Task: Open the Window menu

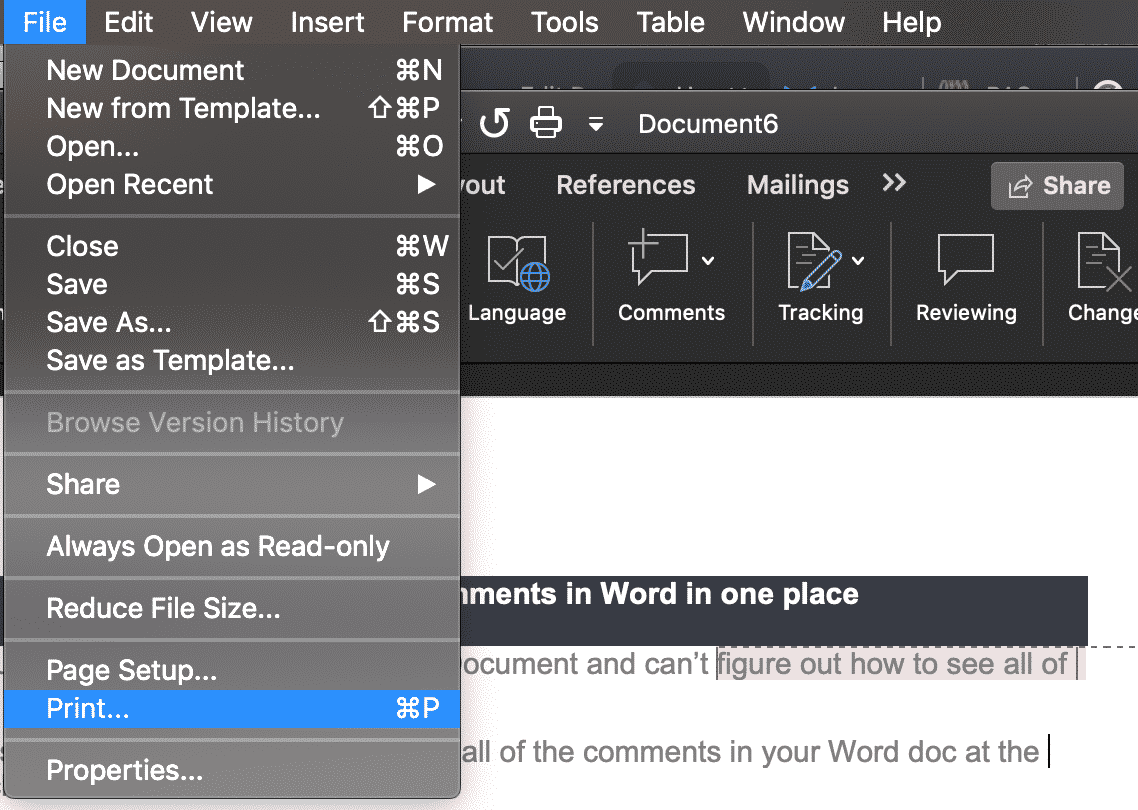Action: pos(793,22)
